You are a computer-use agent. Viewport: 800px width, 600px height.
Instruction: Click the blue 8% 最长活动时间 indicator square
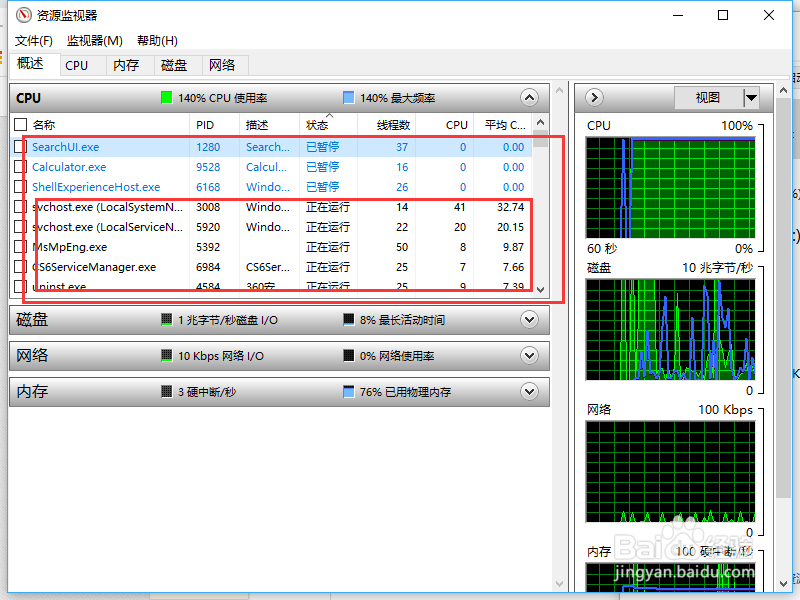click(x=348, y=320)
